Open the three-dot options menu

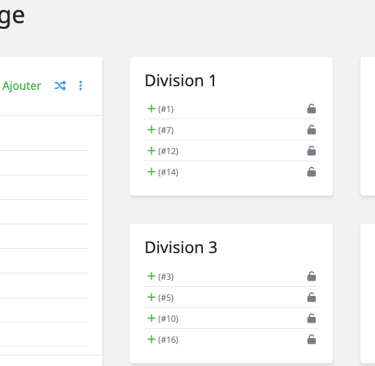[x=80, y=86]
